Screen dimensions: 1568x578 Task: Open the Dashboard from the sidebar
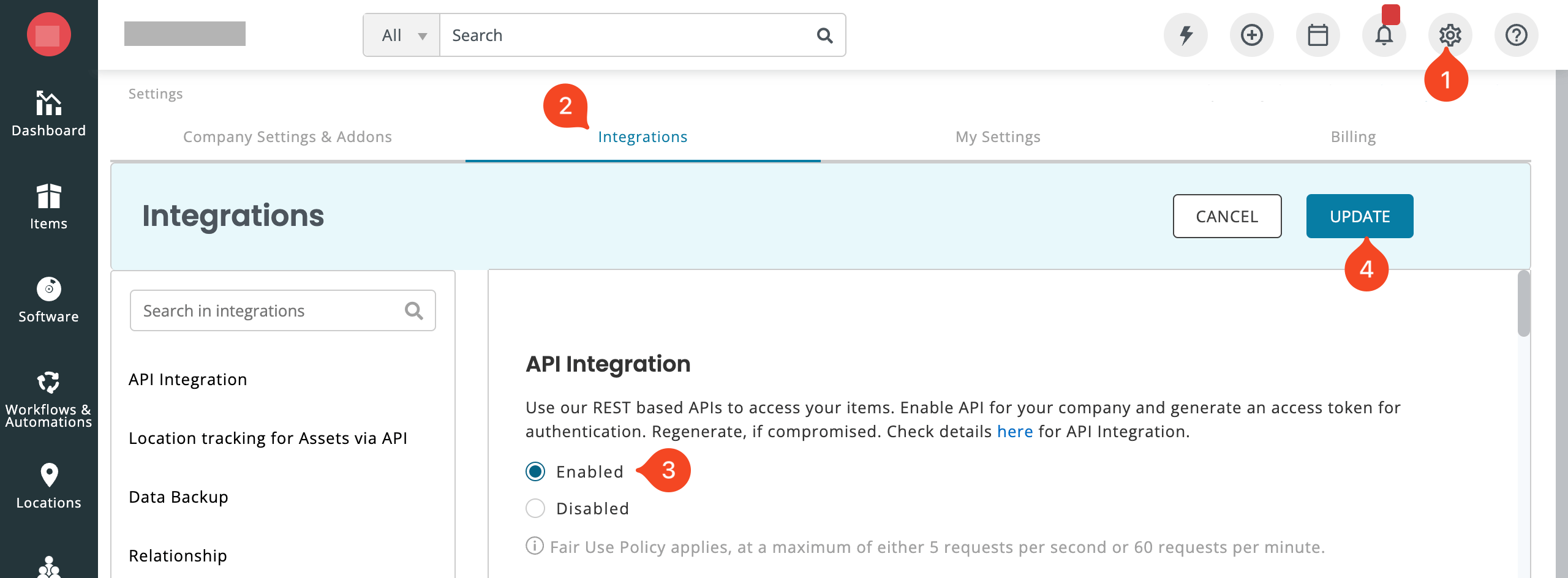tap(48, 114)
